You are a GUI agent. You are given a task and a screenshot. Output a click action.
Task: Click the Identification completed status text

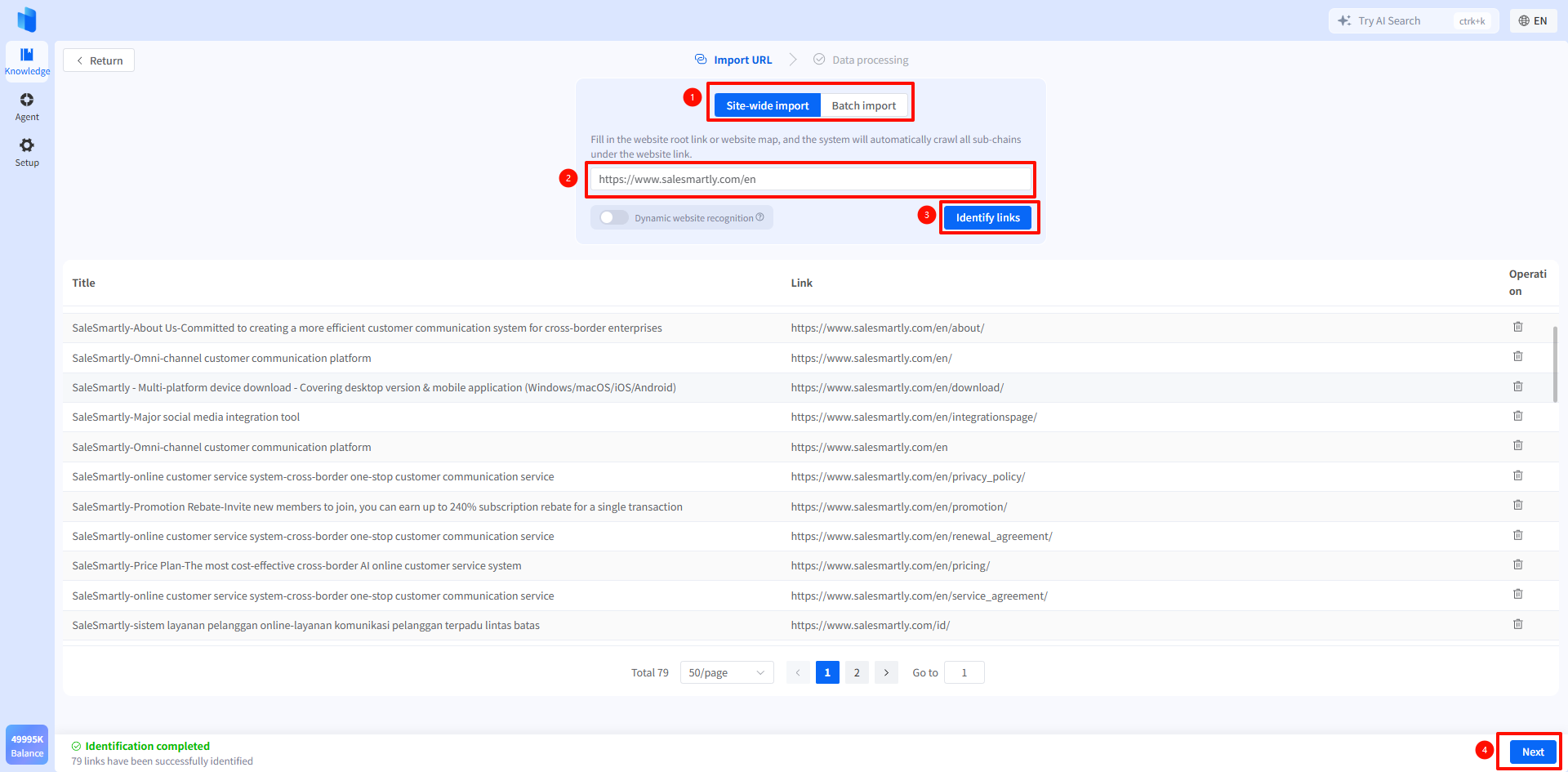[147, 746]
